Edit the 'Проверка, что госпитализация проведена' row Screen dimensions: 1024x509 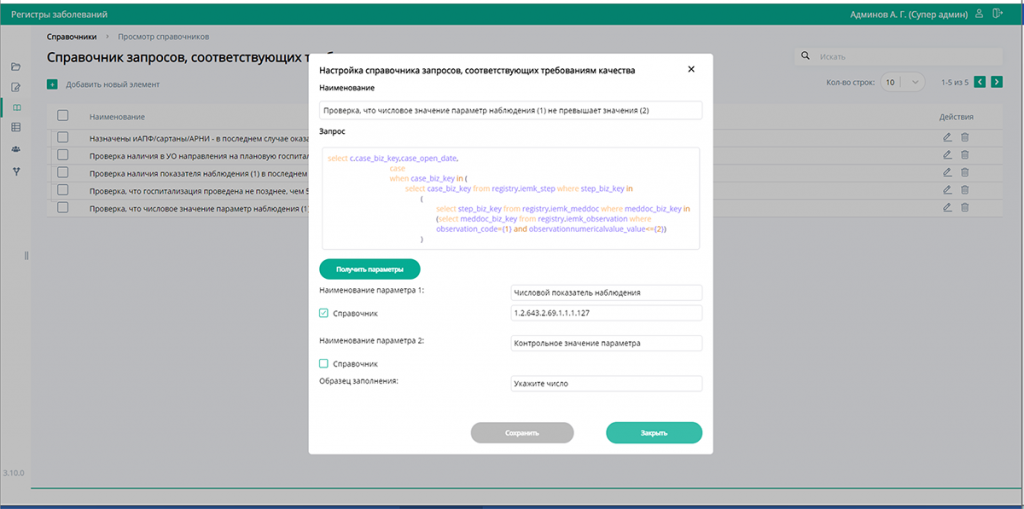(948, 190)
